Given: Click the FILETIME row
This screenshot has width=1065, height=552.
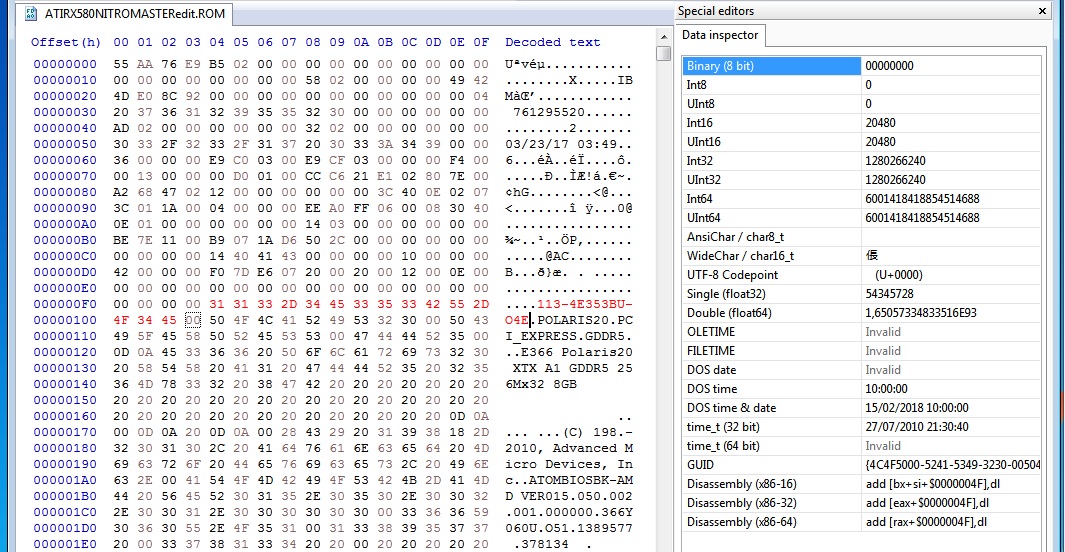Looking at the screenshot, I should [x=861, y=351].
